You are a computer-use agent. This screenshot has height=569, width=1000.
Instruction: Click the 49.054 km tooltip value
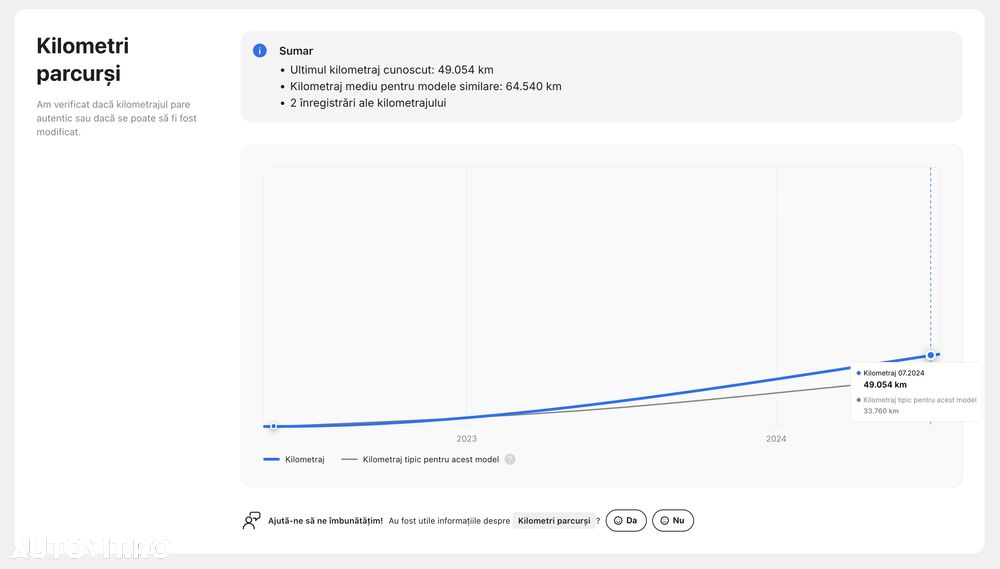885,384
